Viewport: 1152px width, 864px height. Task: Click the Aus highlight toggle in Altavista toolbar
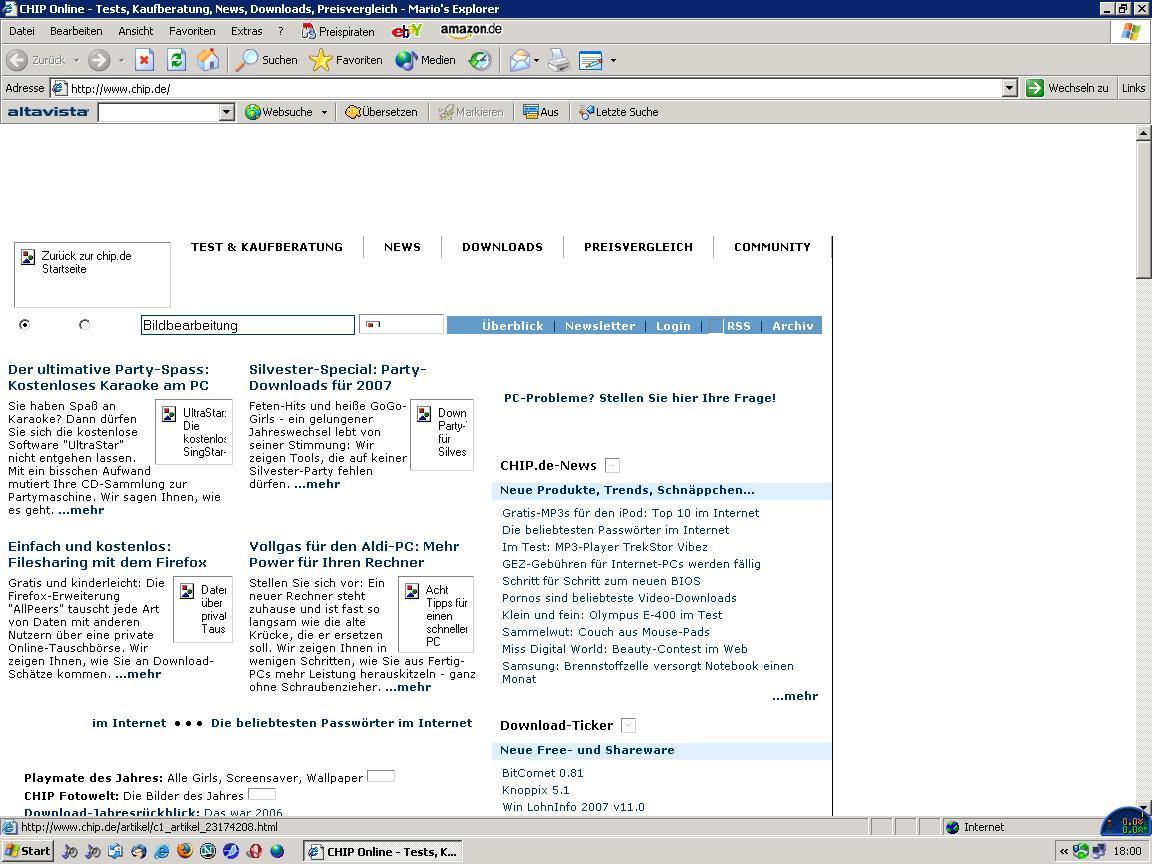click(541, 112)
